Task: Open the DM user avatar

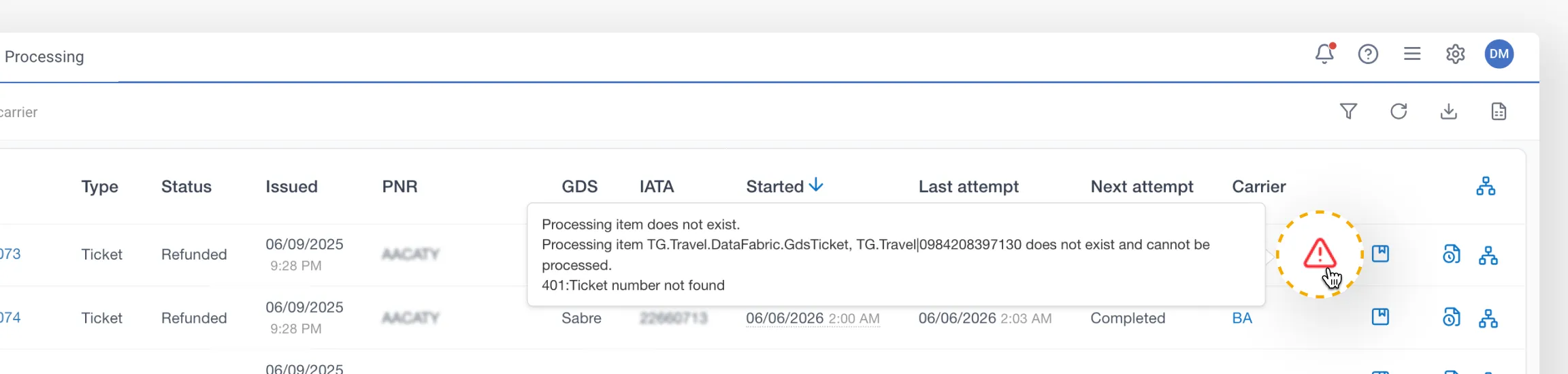Action: [x=1499, y=54]
